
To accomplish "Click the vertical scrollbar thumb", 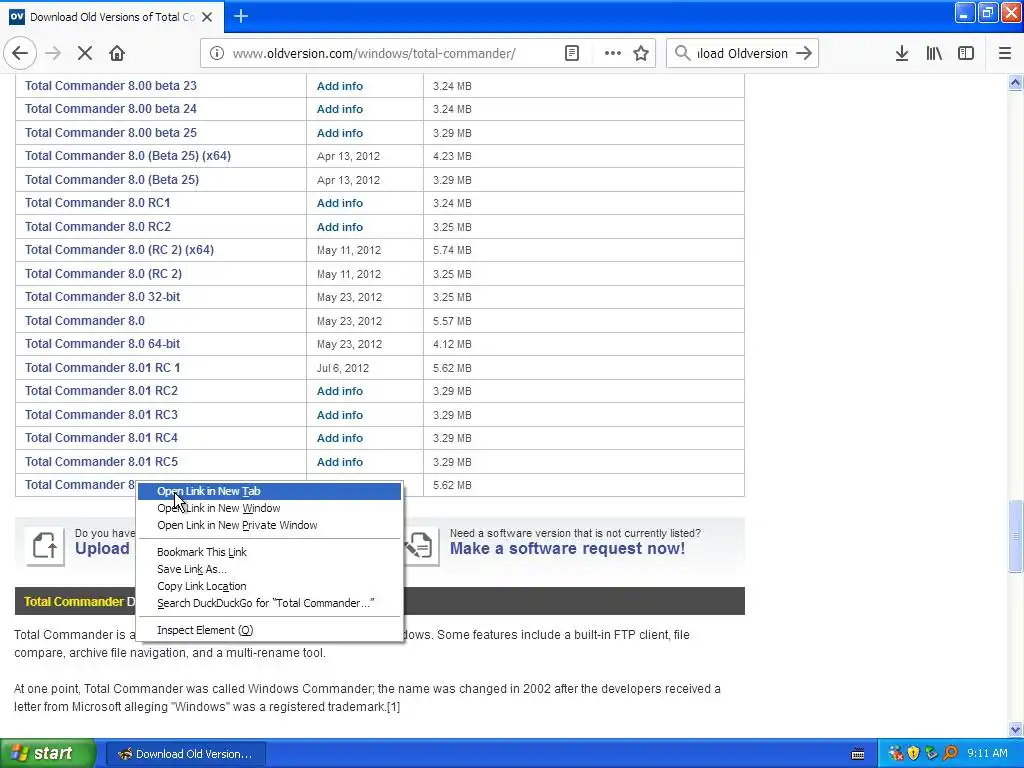I will point(1015,536).
